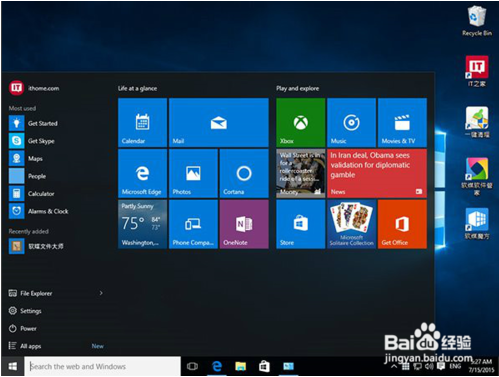This screenshot has height=377, width=499.
Task: Click the volume icon in system tray
Action: tap(429, 366)
